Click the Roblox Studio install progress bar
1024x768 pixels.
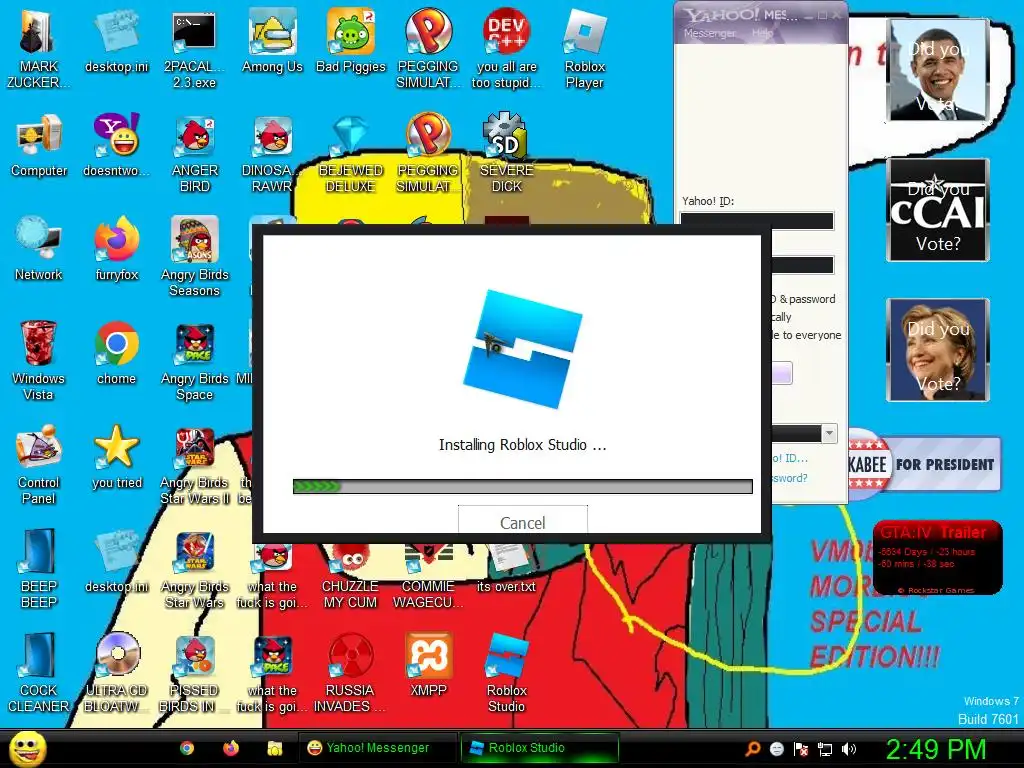(x=522, y=487)
